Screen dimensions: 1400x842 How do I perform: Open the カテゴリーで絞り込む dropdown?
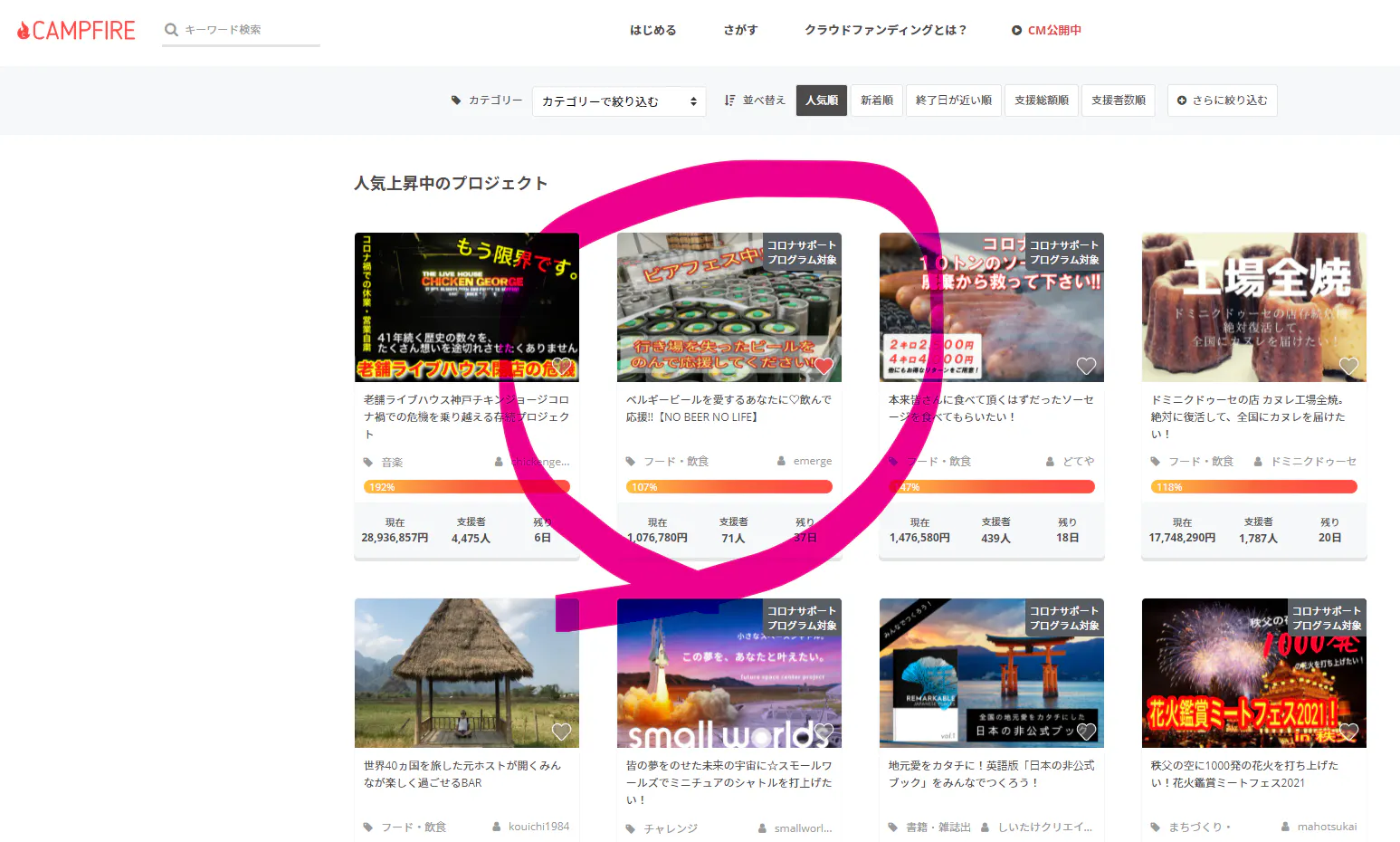tap(619, 101)
